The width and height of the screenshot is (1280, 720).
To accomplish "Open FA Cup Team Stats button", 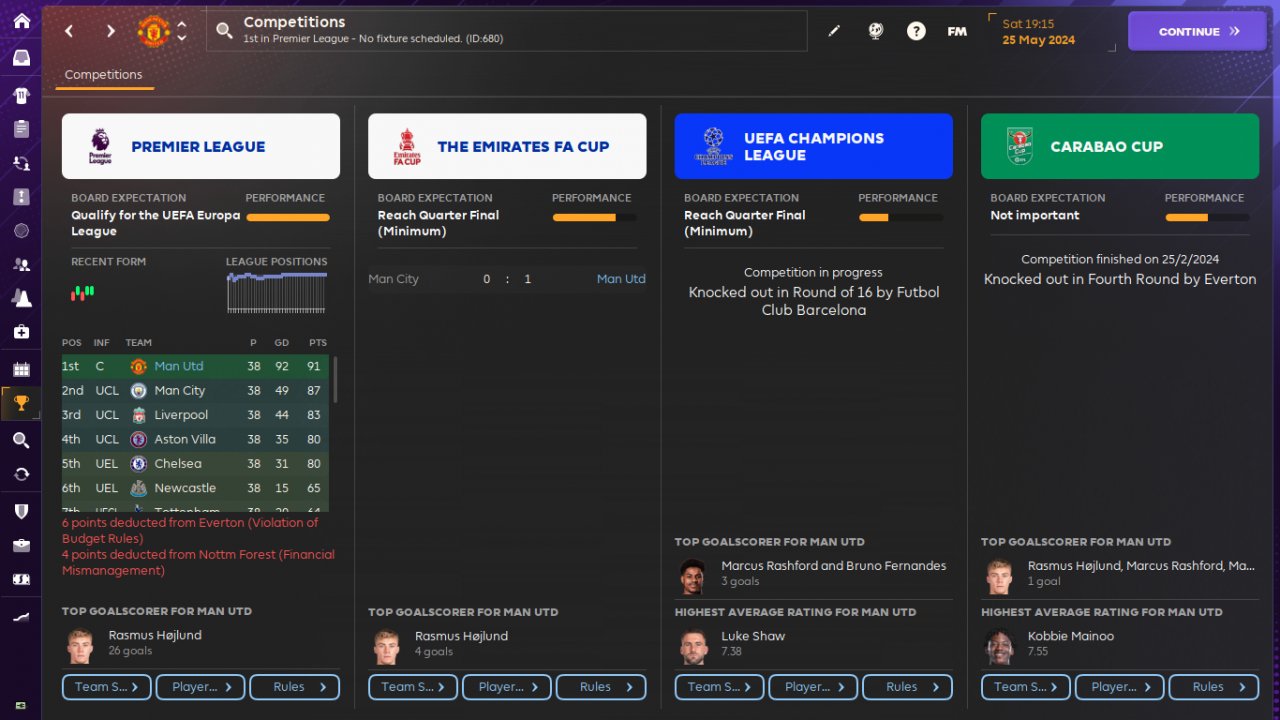I will tap(413, 687).
